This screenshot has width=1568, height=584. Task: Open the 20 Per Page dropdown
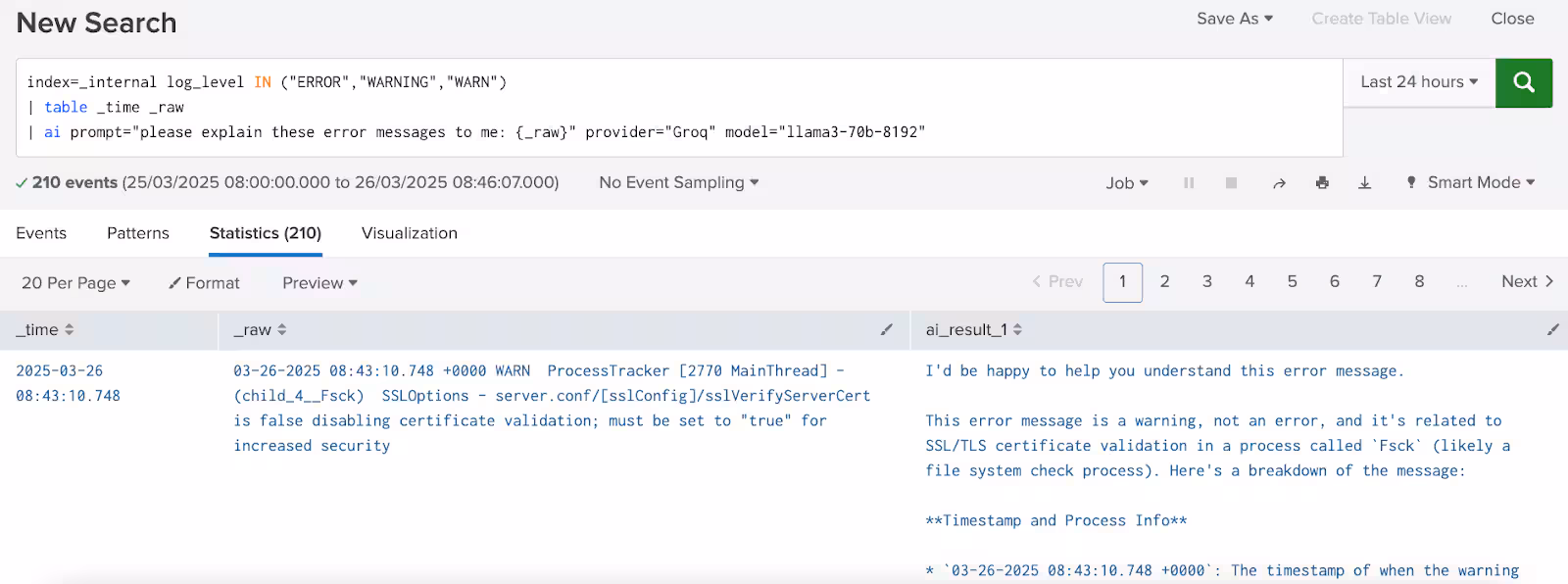(75, 283)
